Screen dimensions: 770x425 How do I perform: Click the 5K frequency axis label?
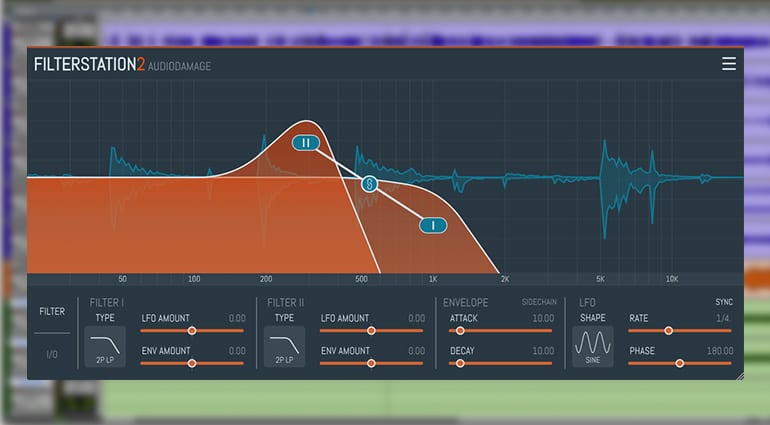point(600,279)
